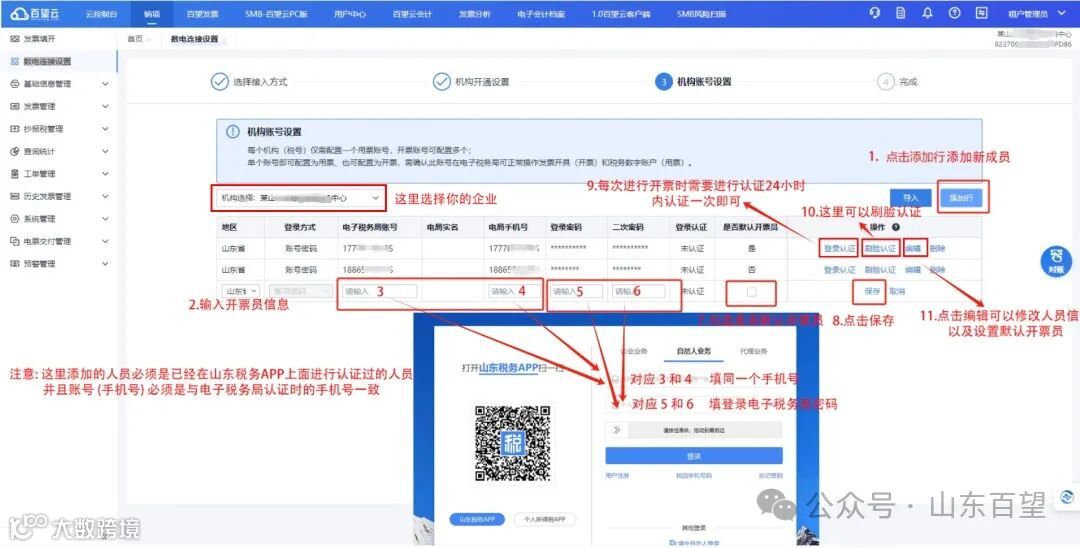This screenshot has height=548, width=1080.
Task: Open the 山东 region dropdown in new row
Action: coord(240,291)
